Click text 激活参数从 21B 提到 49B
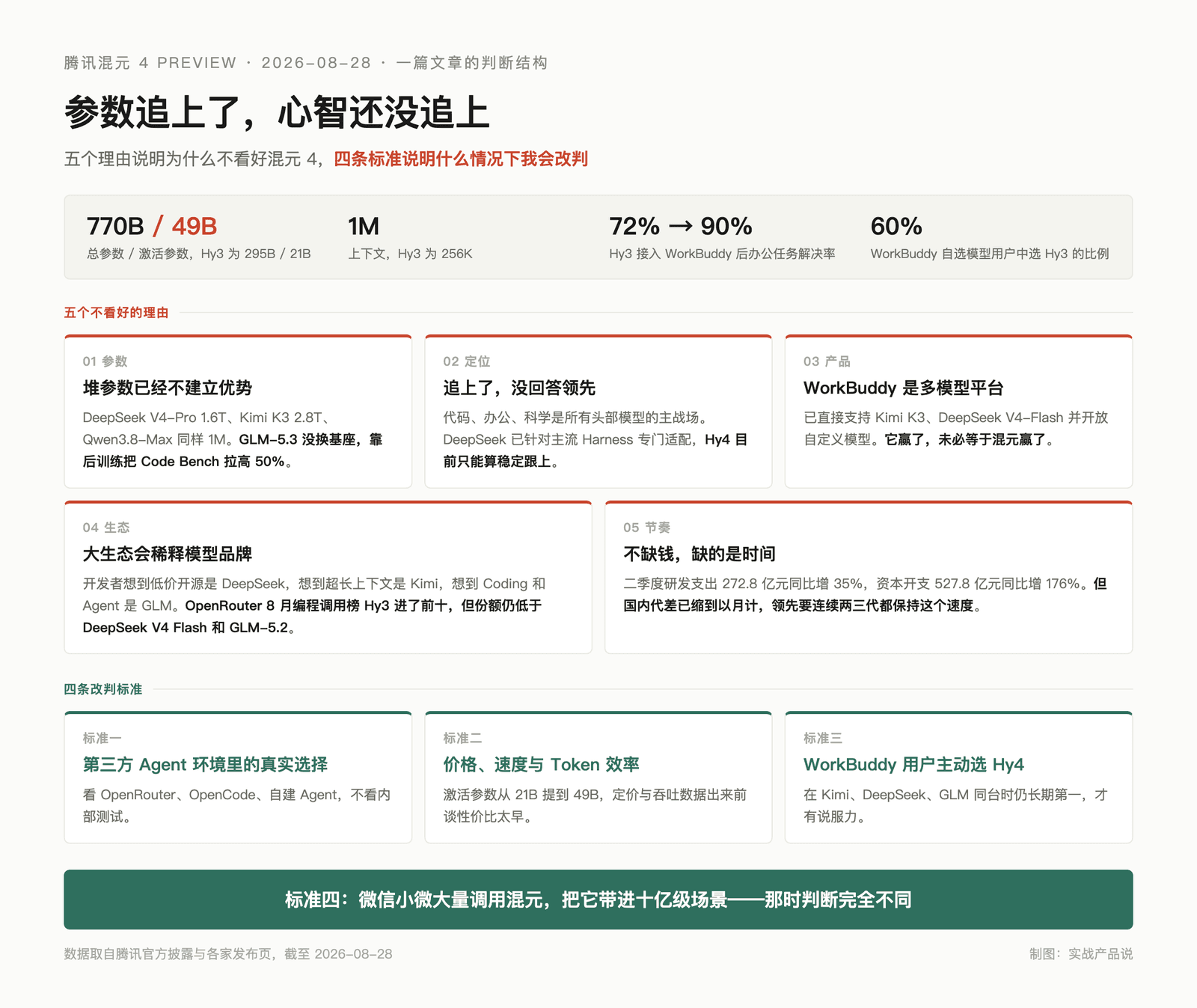 pos(521,795)
